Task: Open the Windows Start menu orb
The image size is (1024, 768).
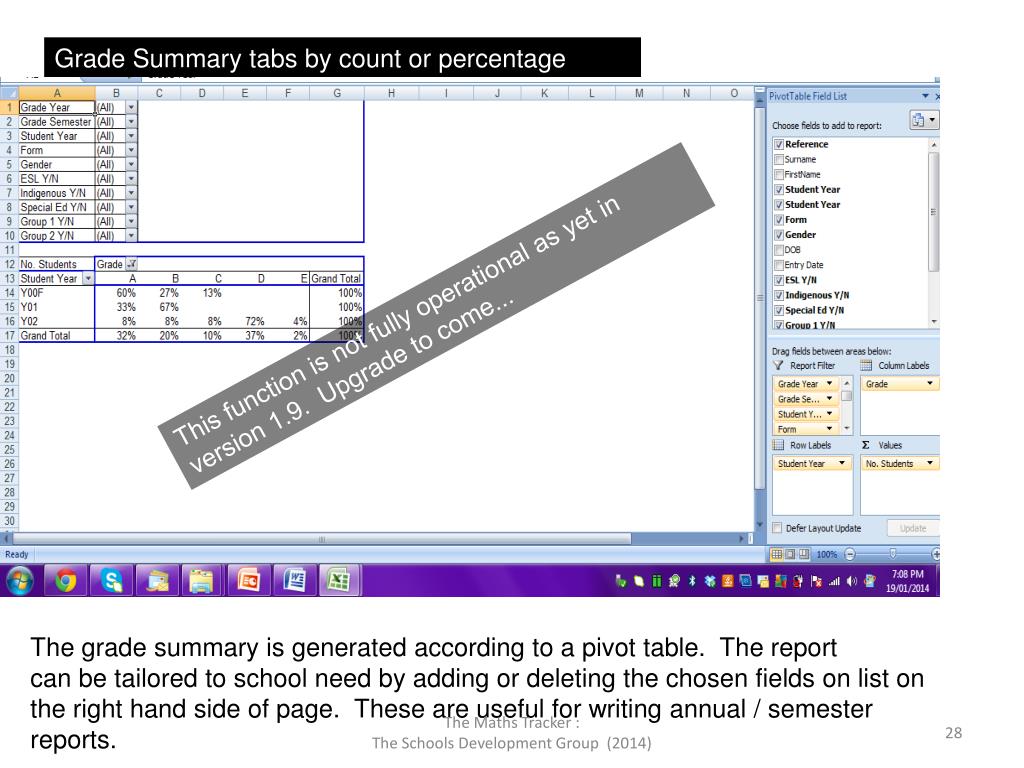Action: 20,580
